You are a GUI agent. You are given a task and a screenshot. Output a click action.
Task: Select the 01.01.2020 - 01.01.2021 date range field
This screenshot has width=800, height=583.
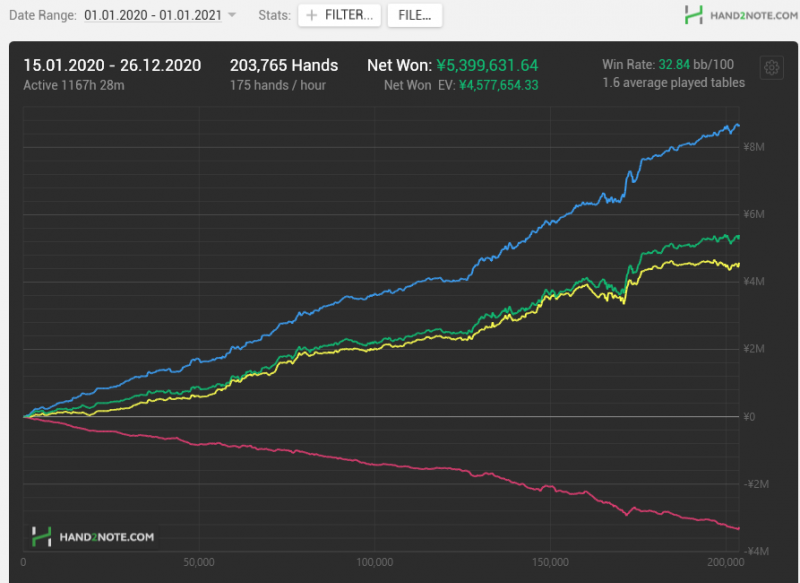point(153,15)
